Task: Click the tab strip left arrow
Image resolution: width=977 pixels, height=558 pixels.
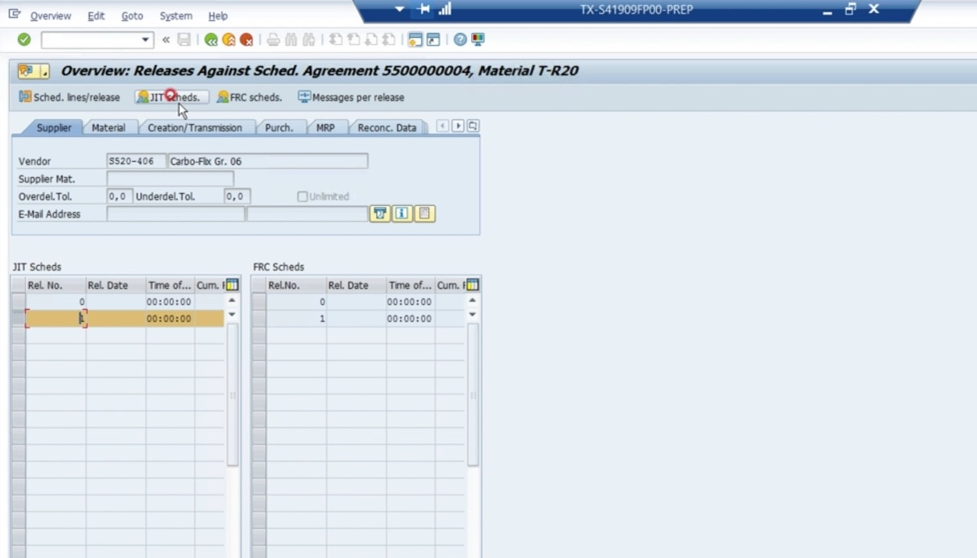Action: tap(442, 126)
